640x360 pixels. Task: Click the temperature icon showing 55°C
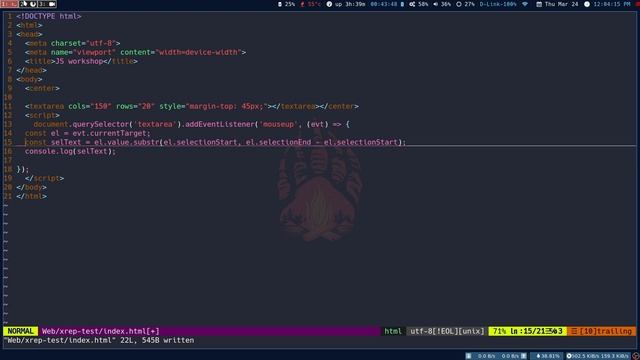click(x=302, y=4)
